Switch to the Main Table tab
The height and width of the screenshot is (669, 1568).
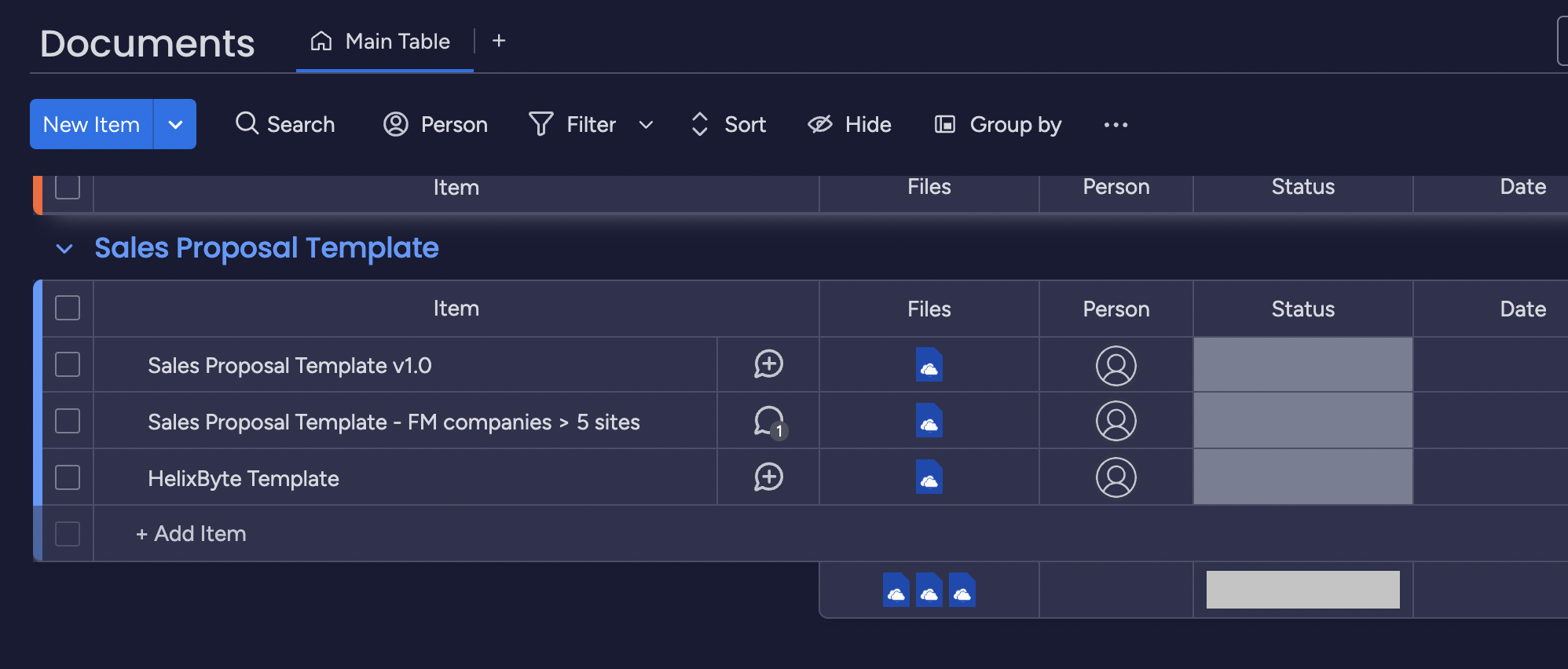(x=384, y=42)
